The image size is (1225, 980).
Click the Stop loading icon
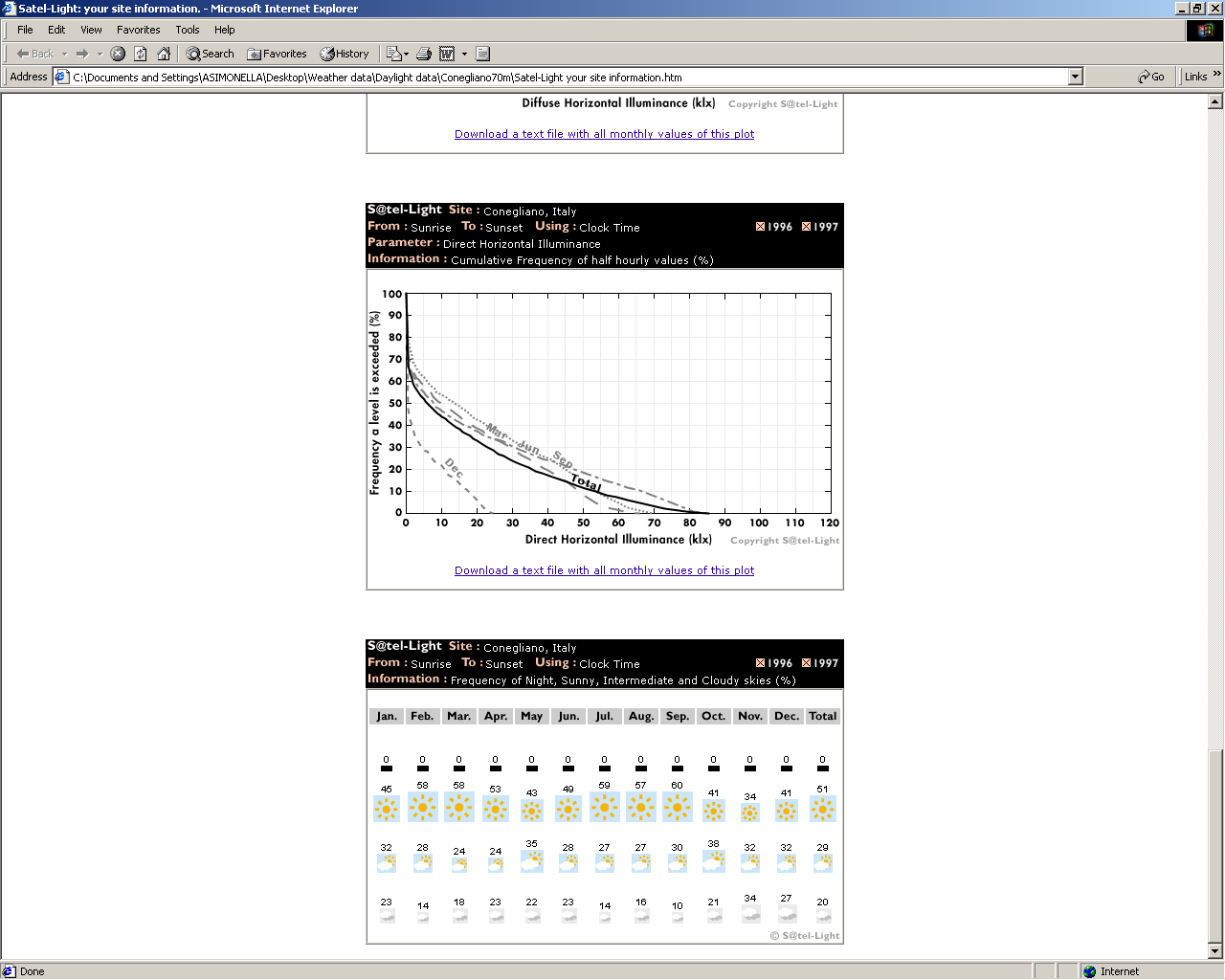tap(118, 54)
